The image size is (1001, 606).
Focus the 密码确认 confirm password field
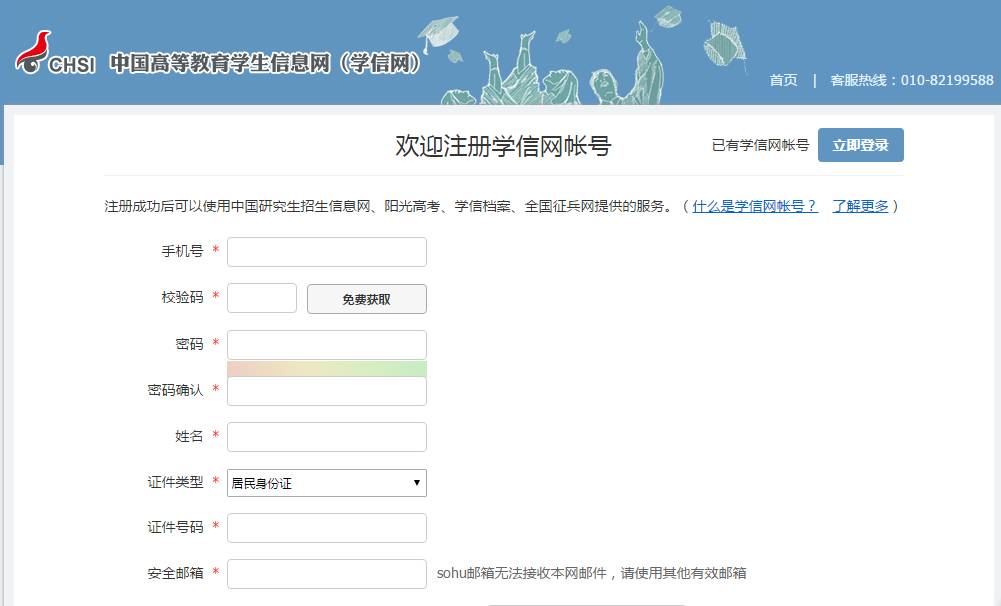click(x=327, y=391)
